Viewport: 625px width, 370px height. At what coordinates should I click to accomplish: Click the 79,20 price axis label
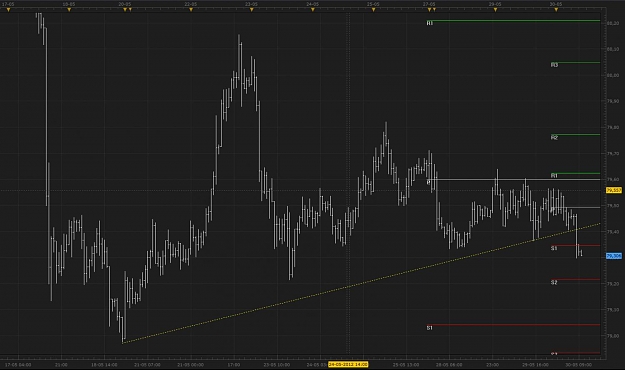pos(613,283)
